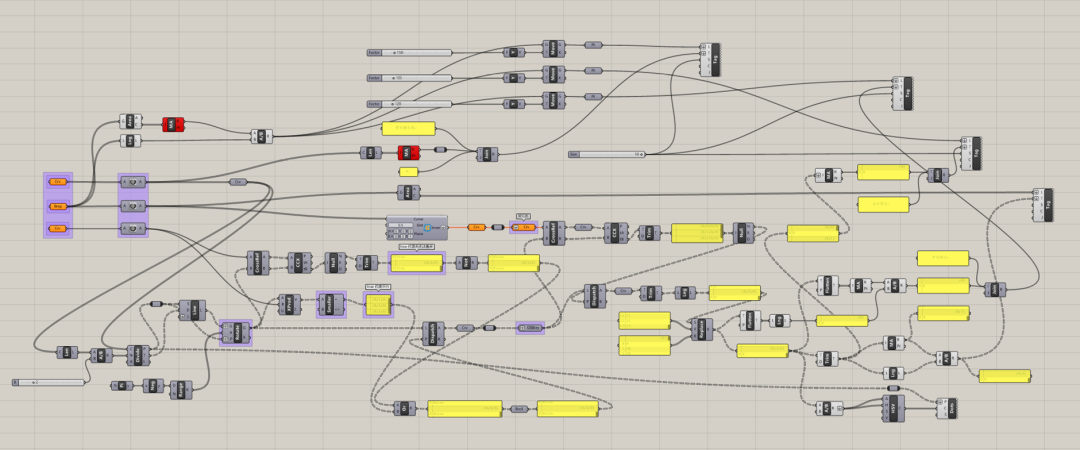
Task: Select the Or gate component at bottom
Action: click(405, 408)
